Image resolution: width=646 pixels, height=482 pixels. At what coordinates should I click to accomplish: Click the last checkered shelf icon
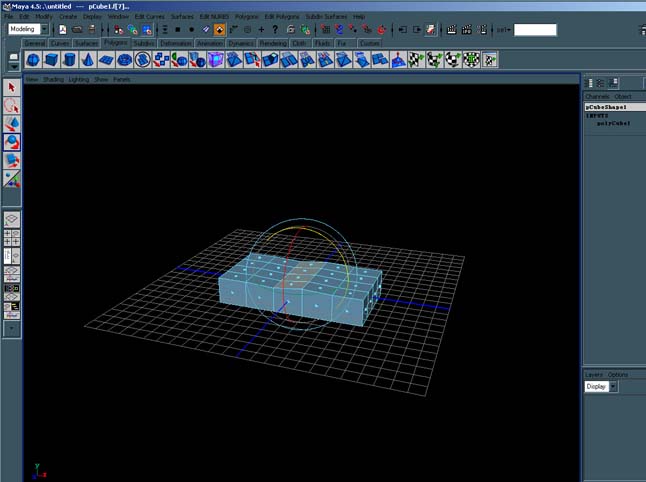[x=489, y=60]
